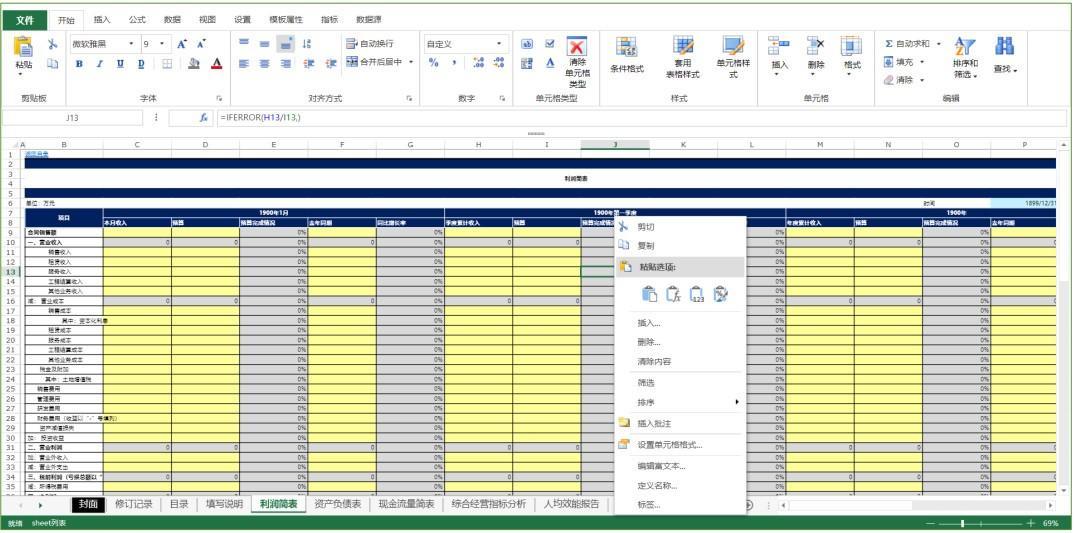The width and height of the screenshot is (1074, 533).
Task: Open the Sort (排序) submenu in context menu
Action: [679, 402]
